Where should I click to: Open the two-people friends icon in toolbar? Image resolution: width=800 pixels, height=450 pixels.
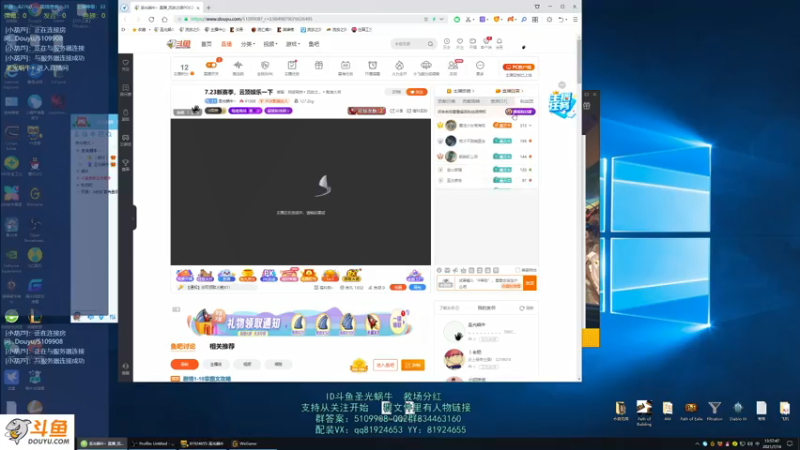pyautogui.click(x=453, y=65)
